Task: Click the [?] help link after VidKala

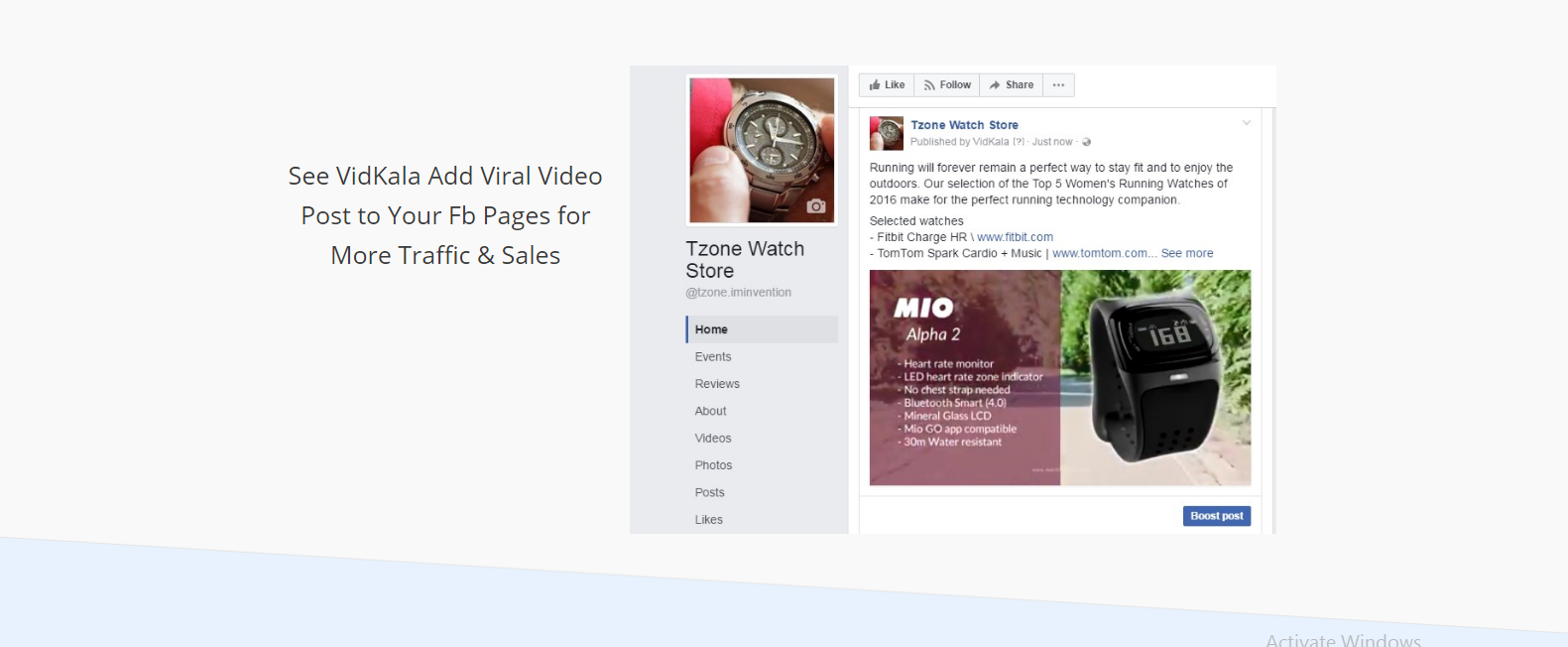Action: pyautogui.click(x=1018, y=142)
